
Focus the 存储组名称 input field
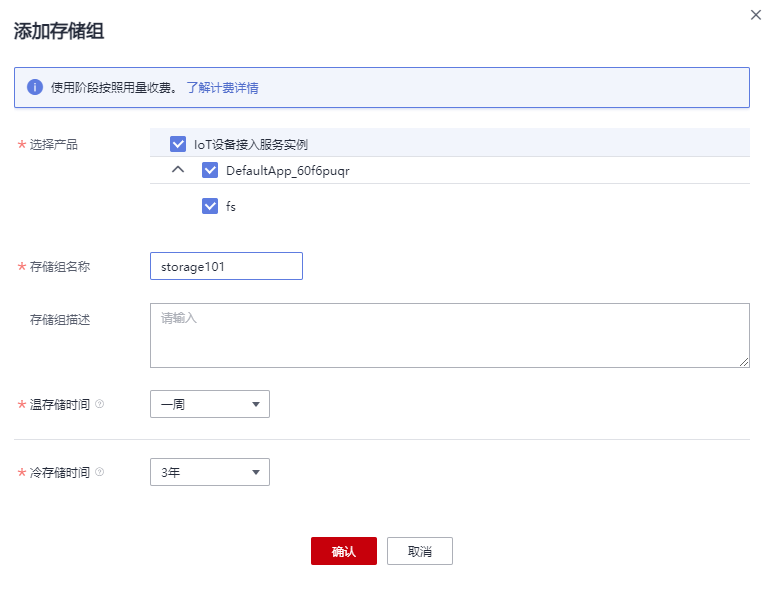pos(226,266)
